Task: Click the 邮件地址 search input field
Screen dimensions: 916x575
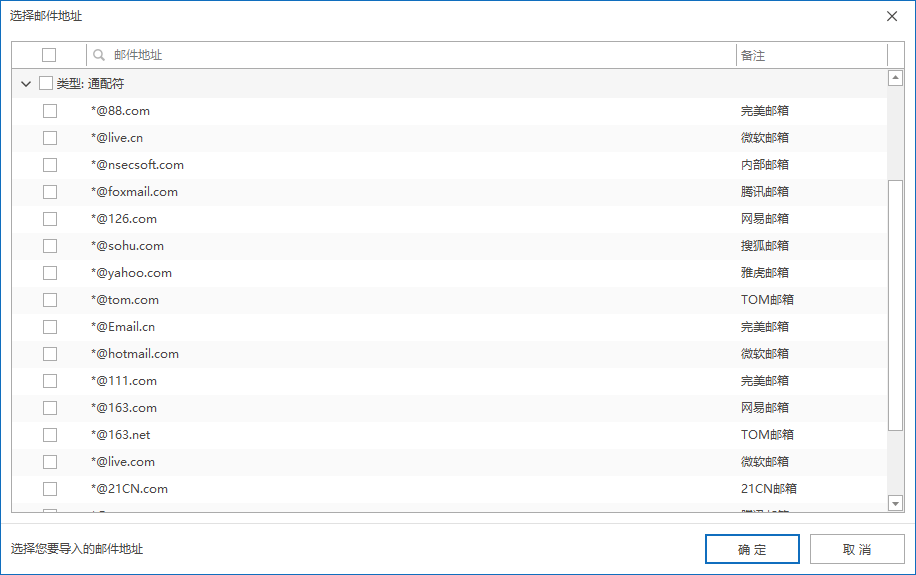Action: click(x=411, y=55)
